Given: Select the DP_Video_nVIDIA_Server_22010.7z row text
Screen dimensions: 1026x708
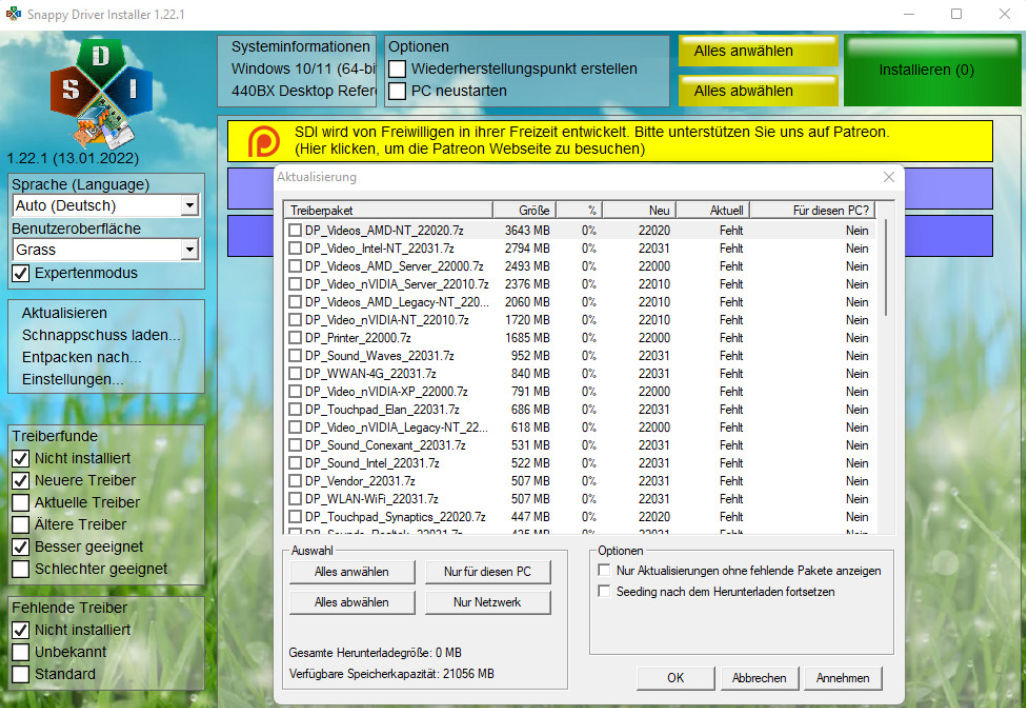Looking at the screenshot, I should click(397, 284).
